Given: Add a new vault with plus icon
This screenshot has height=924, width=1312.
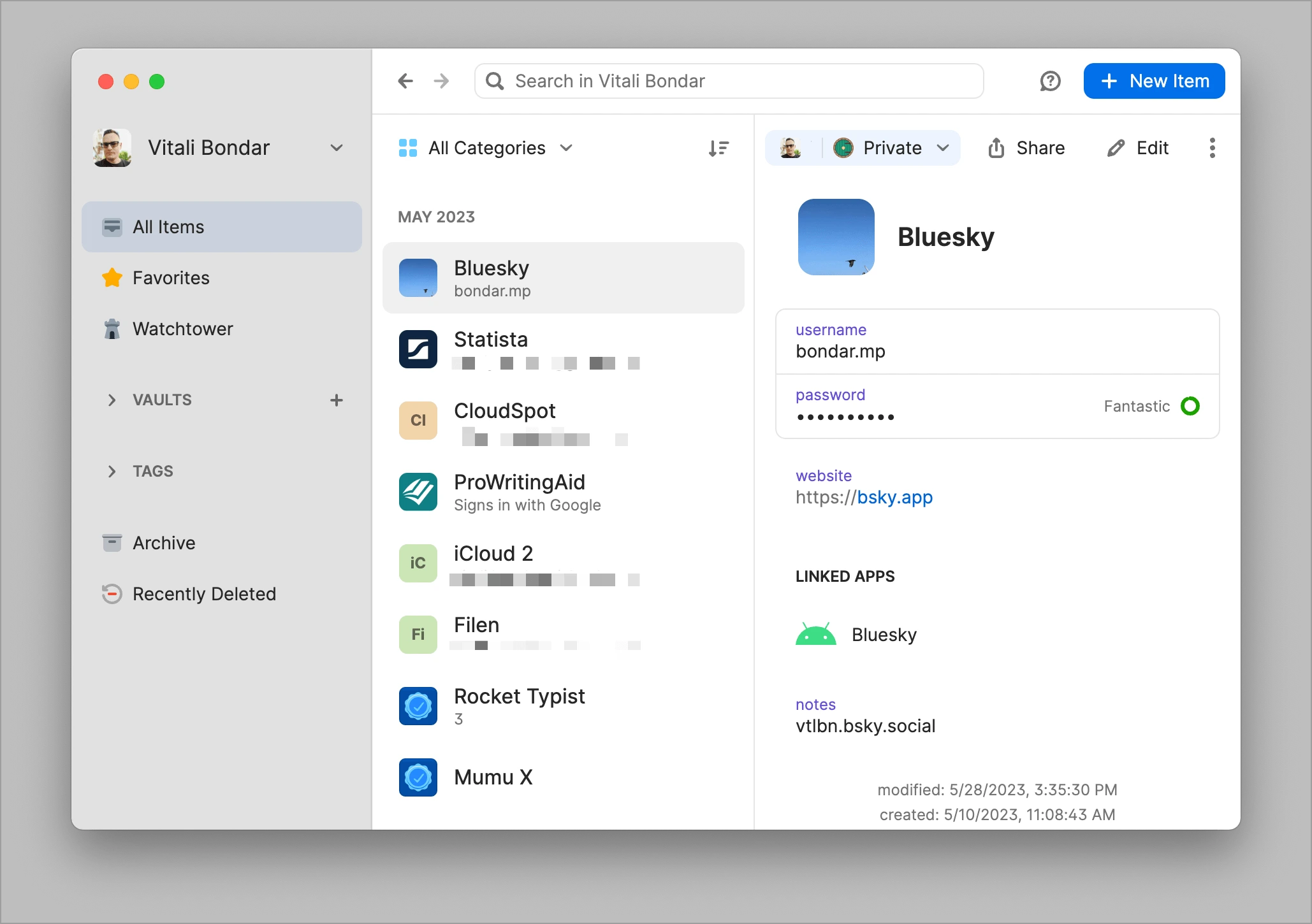Looking at the screenshot, I should point(337,400).
